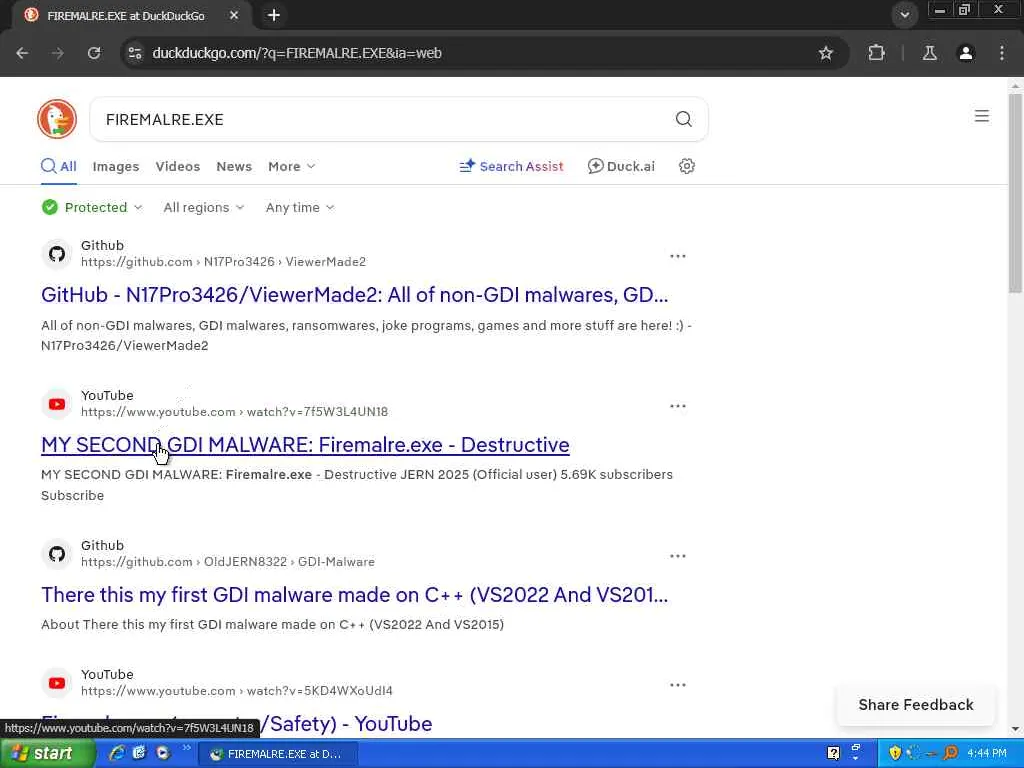Open the hamburger menu on DuckDuckGo page
1024x768 pixels.
[x=981, y=116]
